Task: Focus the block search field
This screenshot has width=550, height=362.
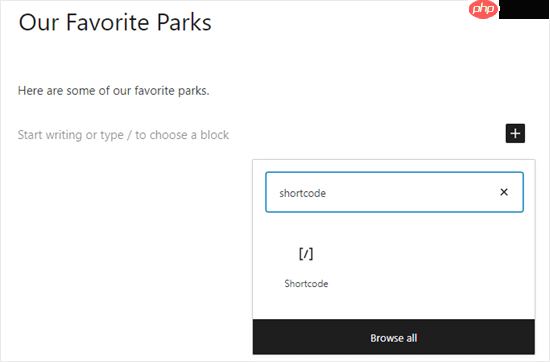Action: pos(394,192)
